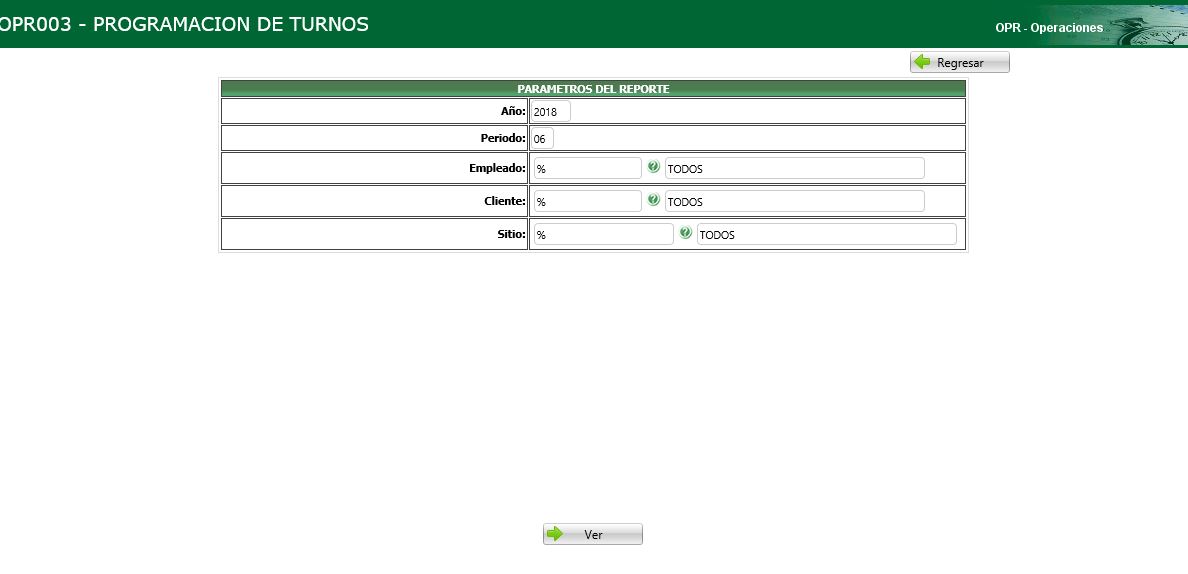Click the Cliente description field showing TODOS
1188x574 pixels.
tap(794, 201)
